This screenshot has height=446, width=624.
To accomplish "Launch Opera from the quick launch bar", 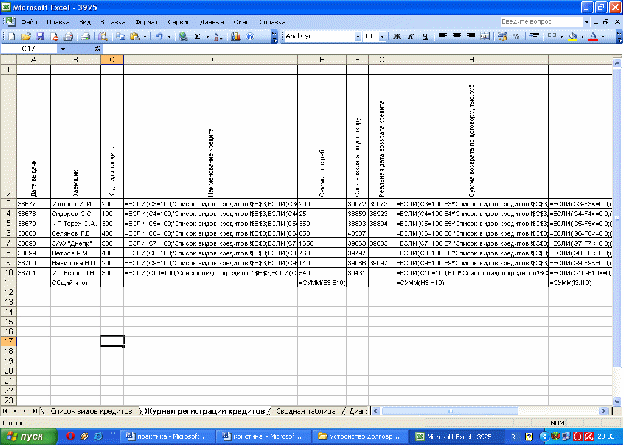I will click(x=70, y=436).
